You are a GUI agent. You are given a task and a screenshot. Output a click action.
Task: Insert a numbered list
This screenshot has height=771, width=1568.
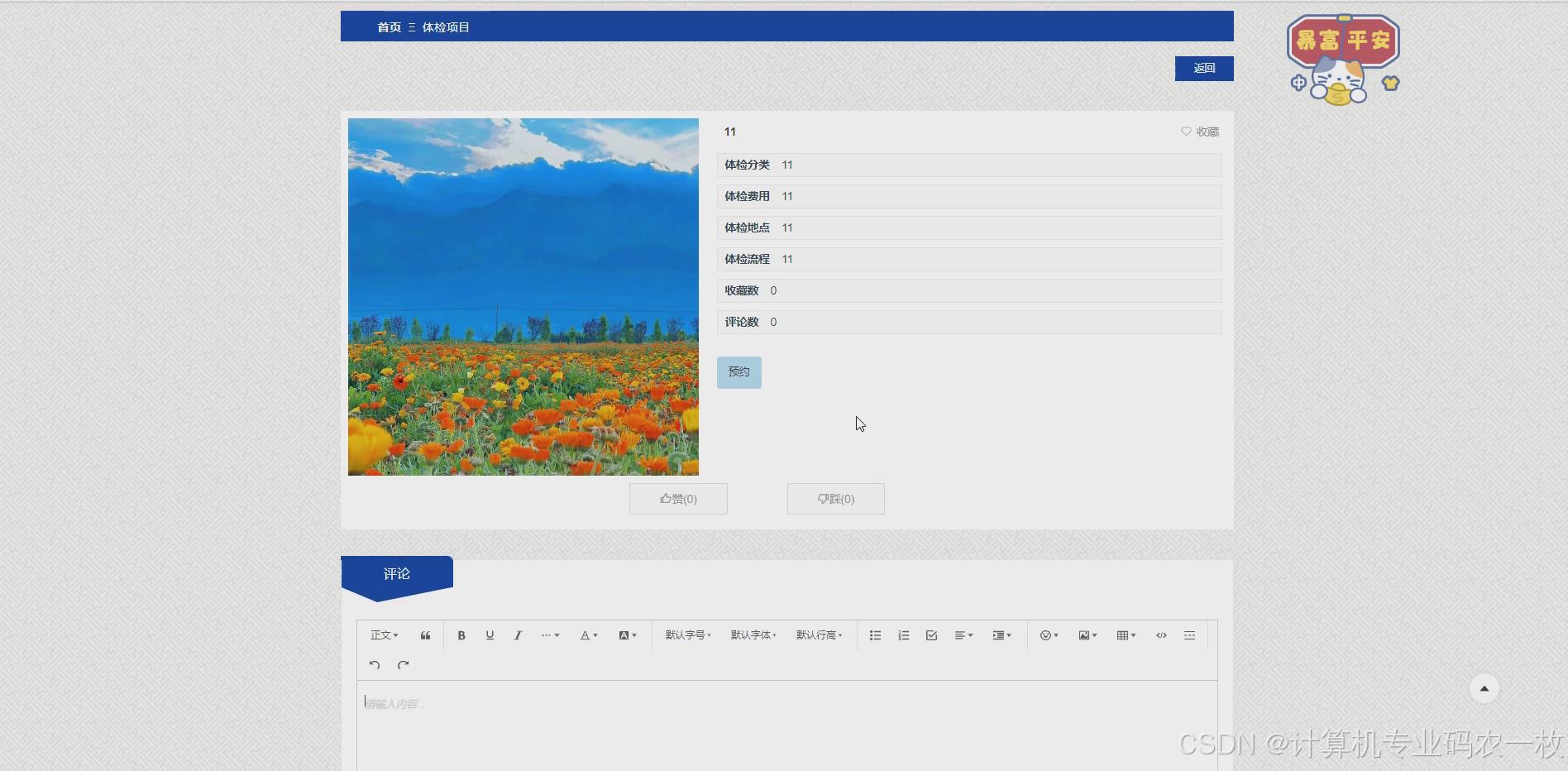tap(903, 635)
